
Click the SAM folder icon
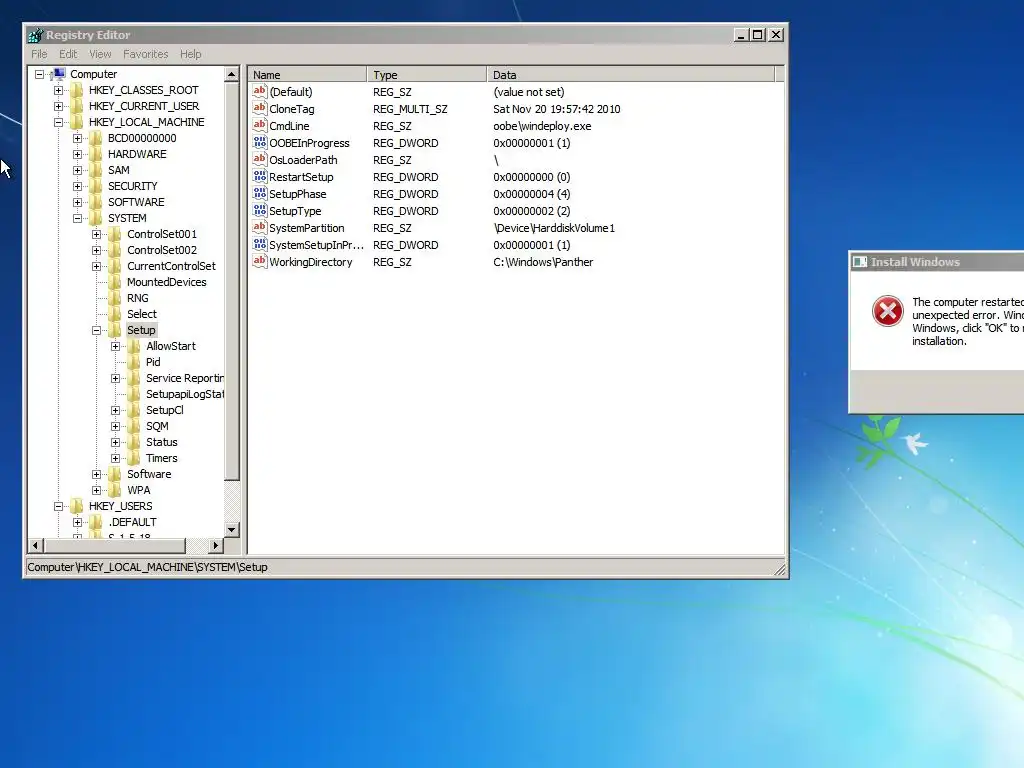pyautogui.click(x=96, y=170)
